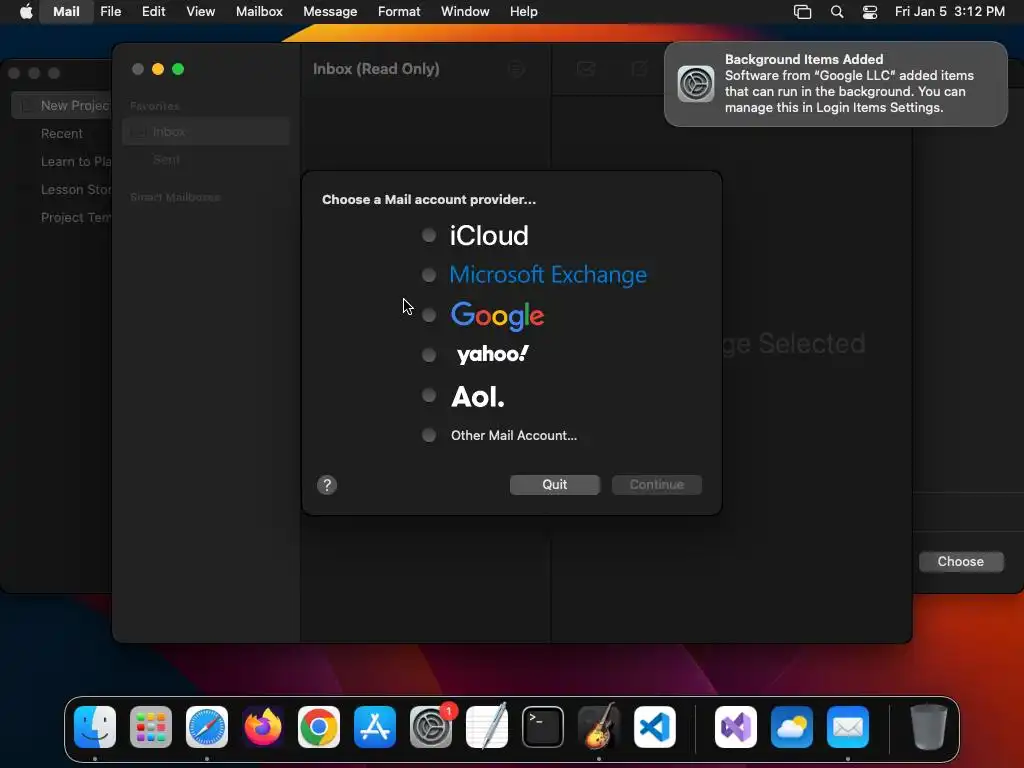Screen dimensions: 1024x768
Task: Launch Safari from the Dock
Action: point(207,727)
